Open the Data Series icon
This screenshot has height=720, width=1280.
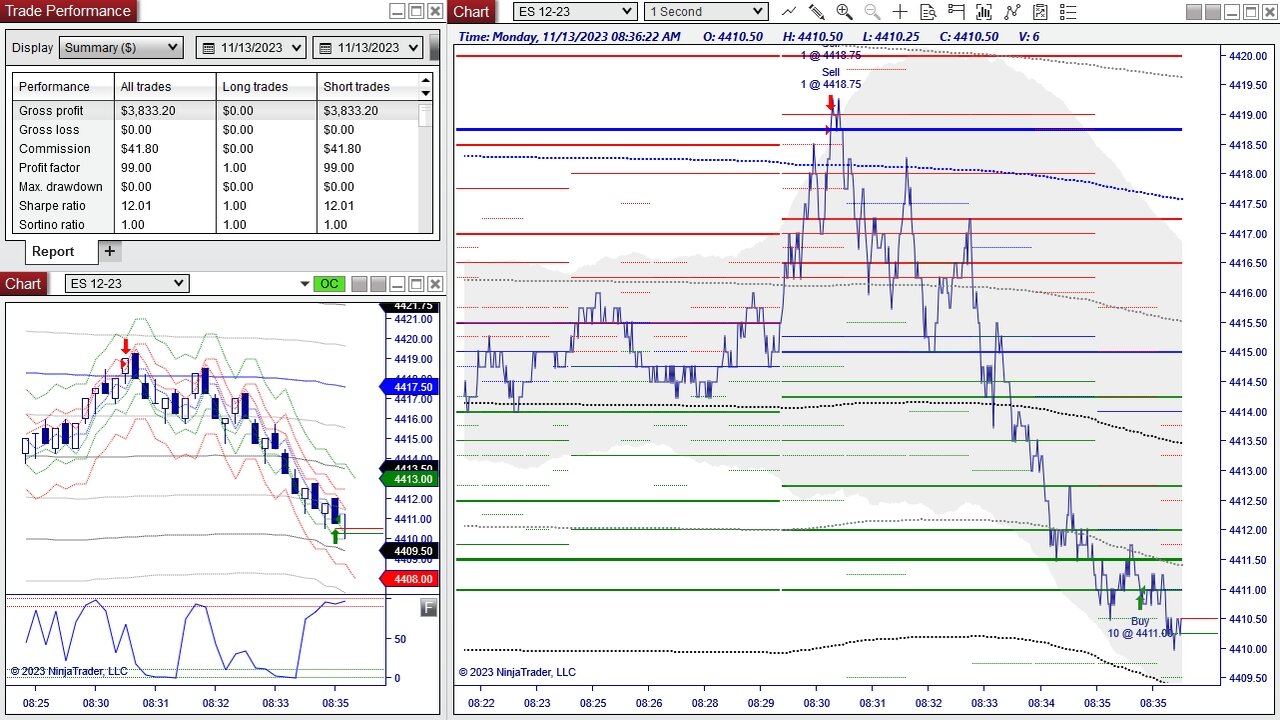[984, 12]
